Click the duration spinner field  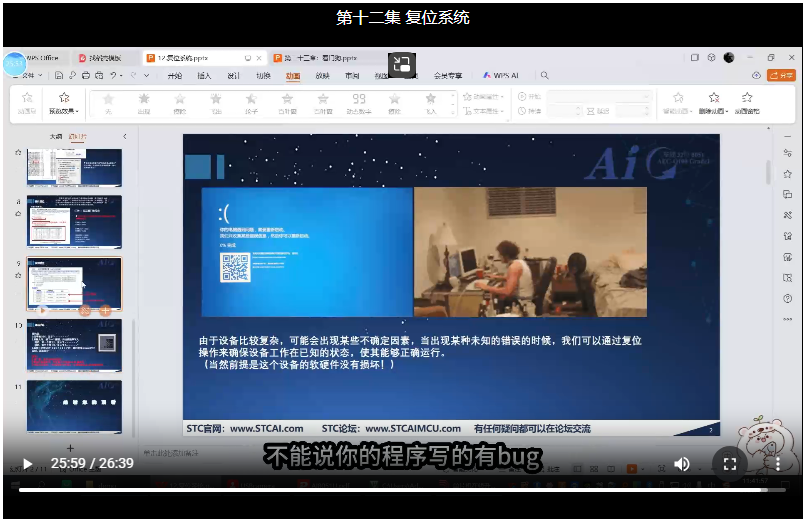coord(564,111)
